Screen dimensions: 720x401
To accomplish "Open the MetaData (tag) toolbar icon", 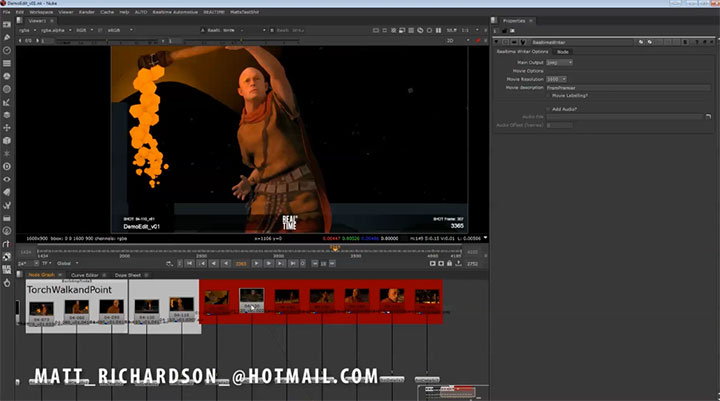I will tap(7, 192).
